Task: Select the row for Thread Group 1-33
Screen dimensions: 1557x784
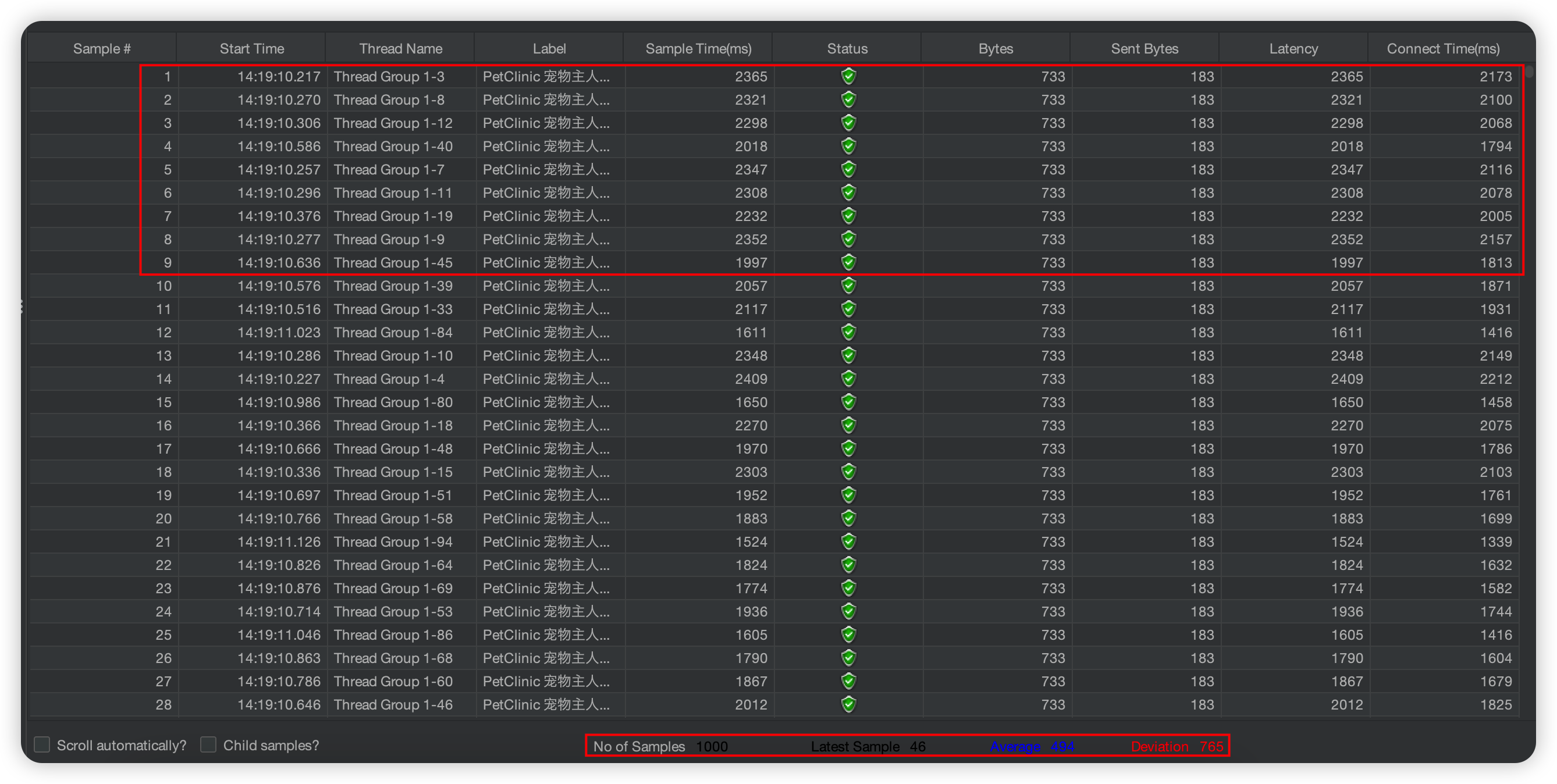Action: click(393, 309)
